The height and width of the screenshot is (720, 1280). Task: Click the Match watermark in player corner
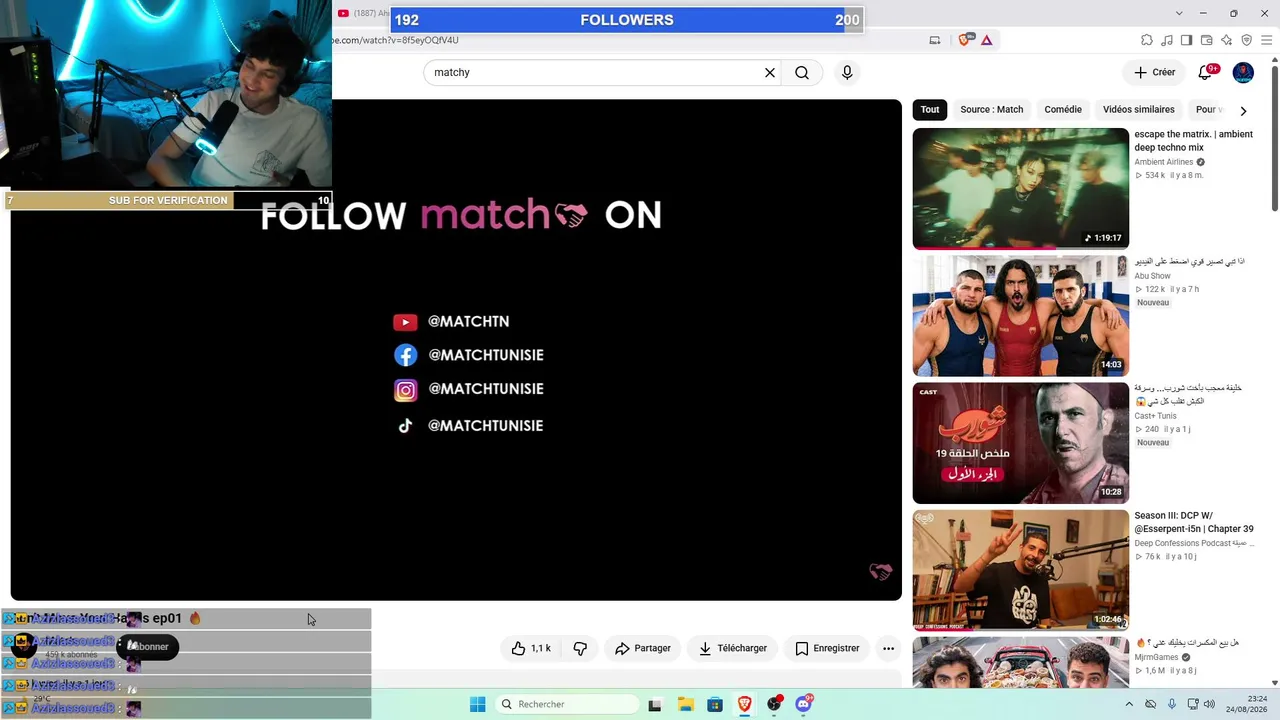(x=880, y=572)
